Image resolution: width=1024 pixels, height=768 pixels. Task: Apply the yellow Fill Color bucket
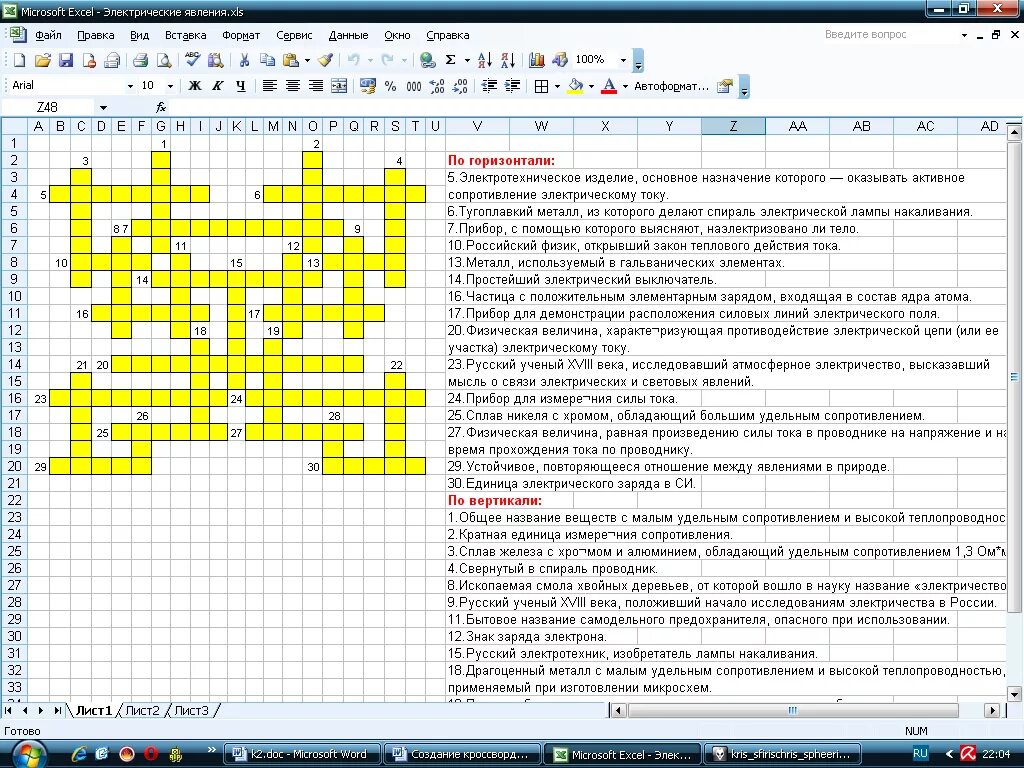575,86
